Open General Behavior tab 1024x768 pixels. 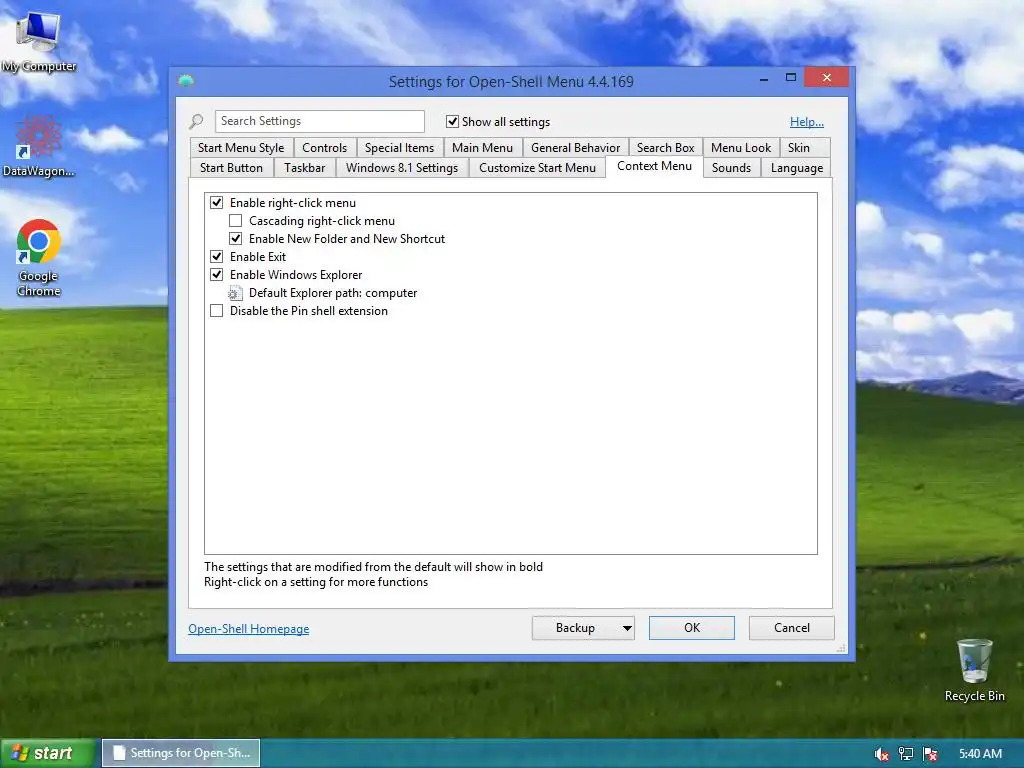pos(575,148)
